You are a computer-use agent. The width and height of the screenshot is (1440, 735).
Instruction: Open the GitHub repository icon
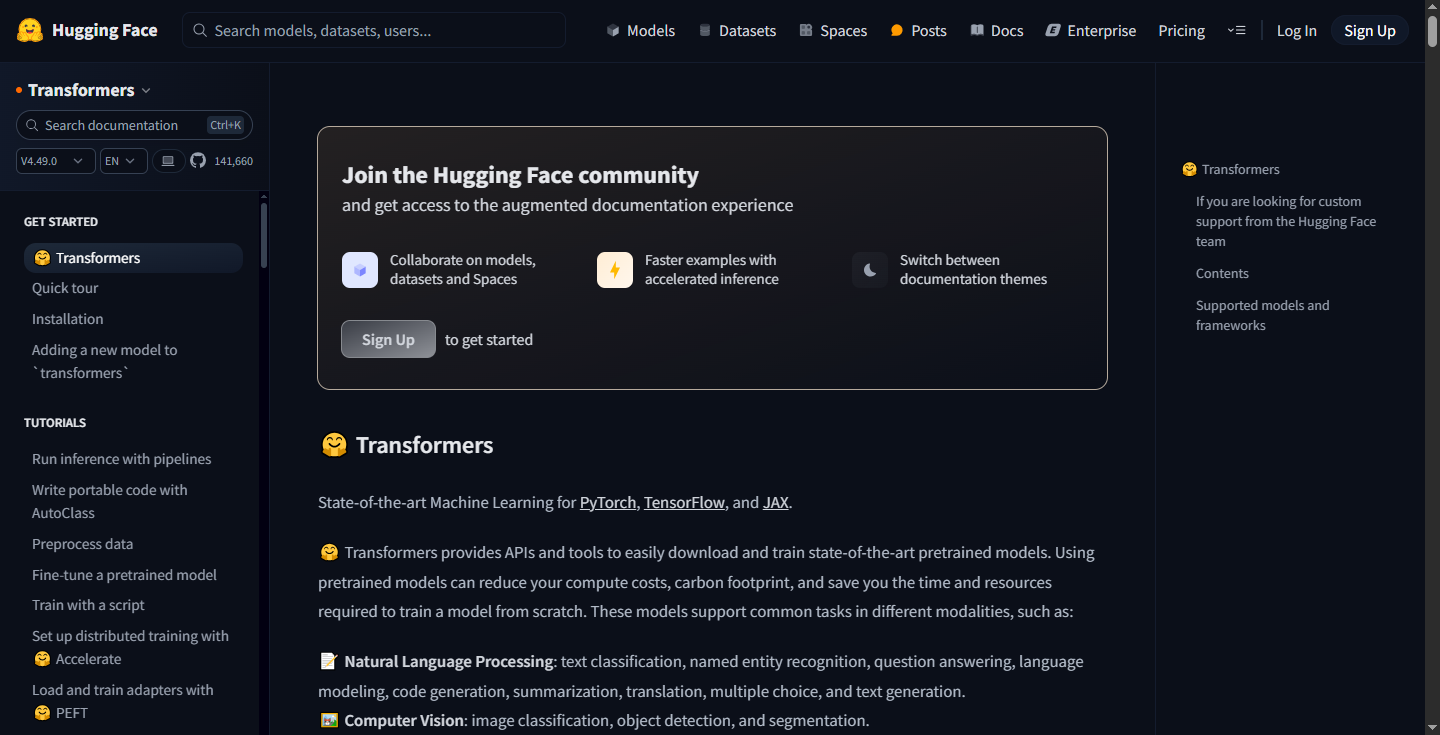point(198,160)
